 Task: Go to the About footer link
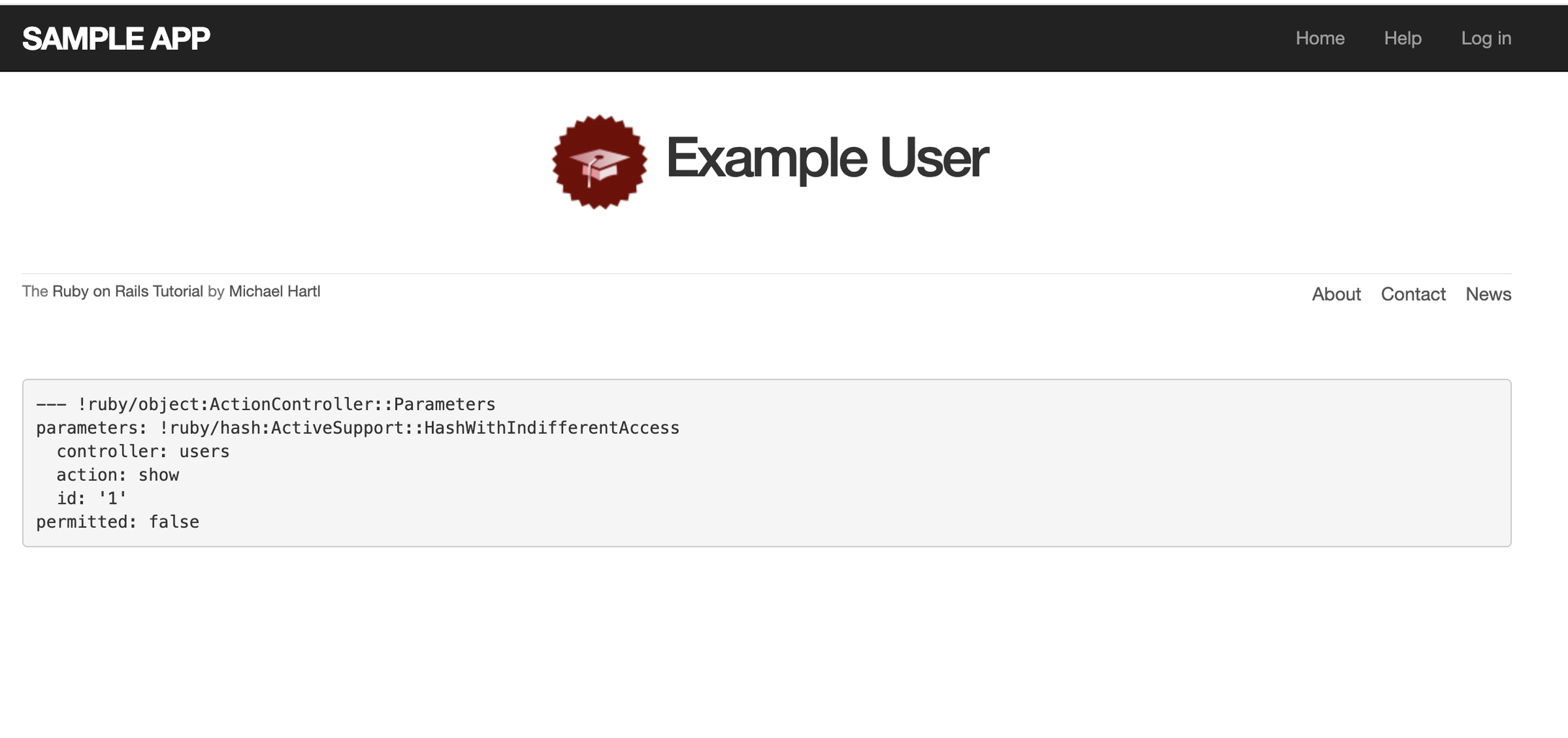pyautogui.click(x=1336, y=294)
